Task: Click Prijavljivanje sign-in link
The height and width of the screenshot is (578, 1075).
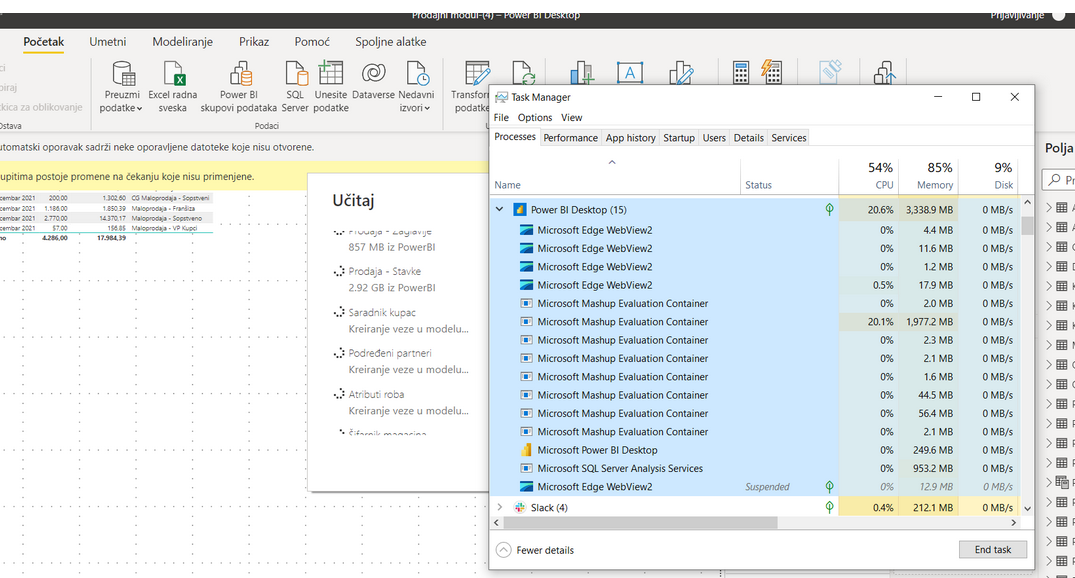Action: (x=1017, y=15)
